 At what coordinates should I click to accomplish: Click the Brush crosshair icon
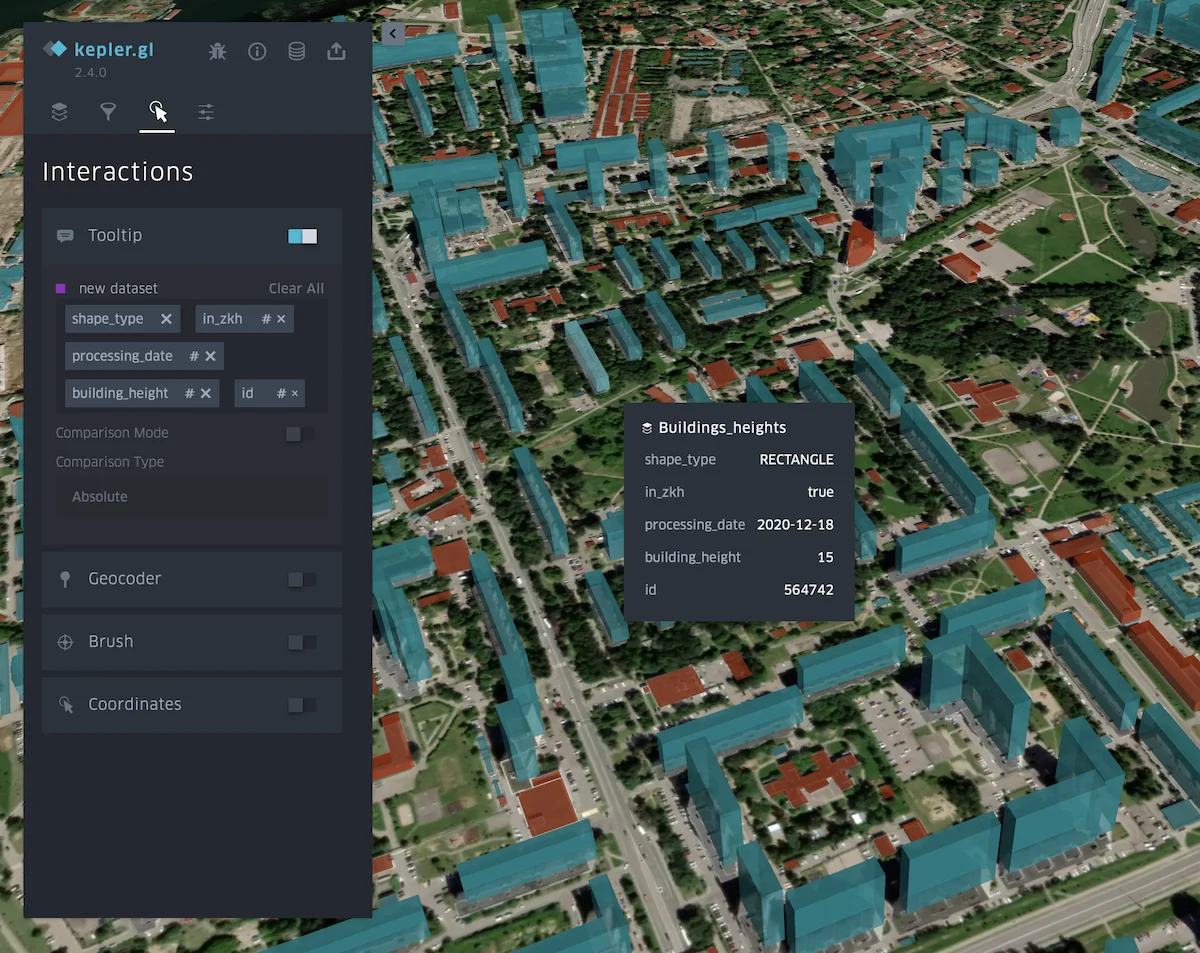pyautogui.click(x=65, y=642)
